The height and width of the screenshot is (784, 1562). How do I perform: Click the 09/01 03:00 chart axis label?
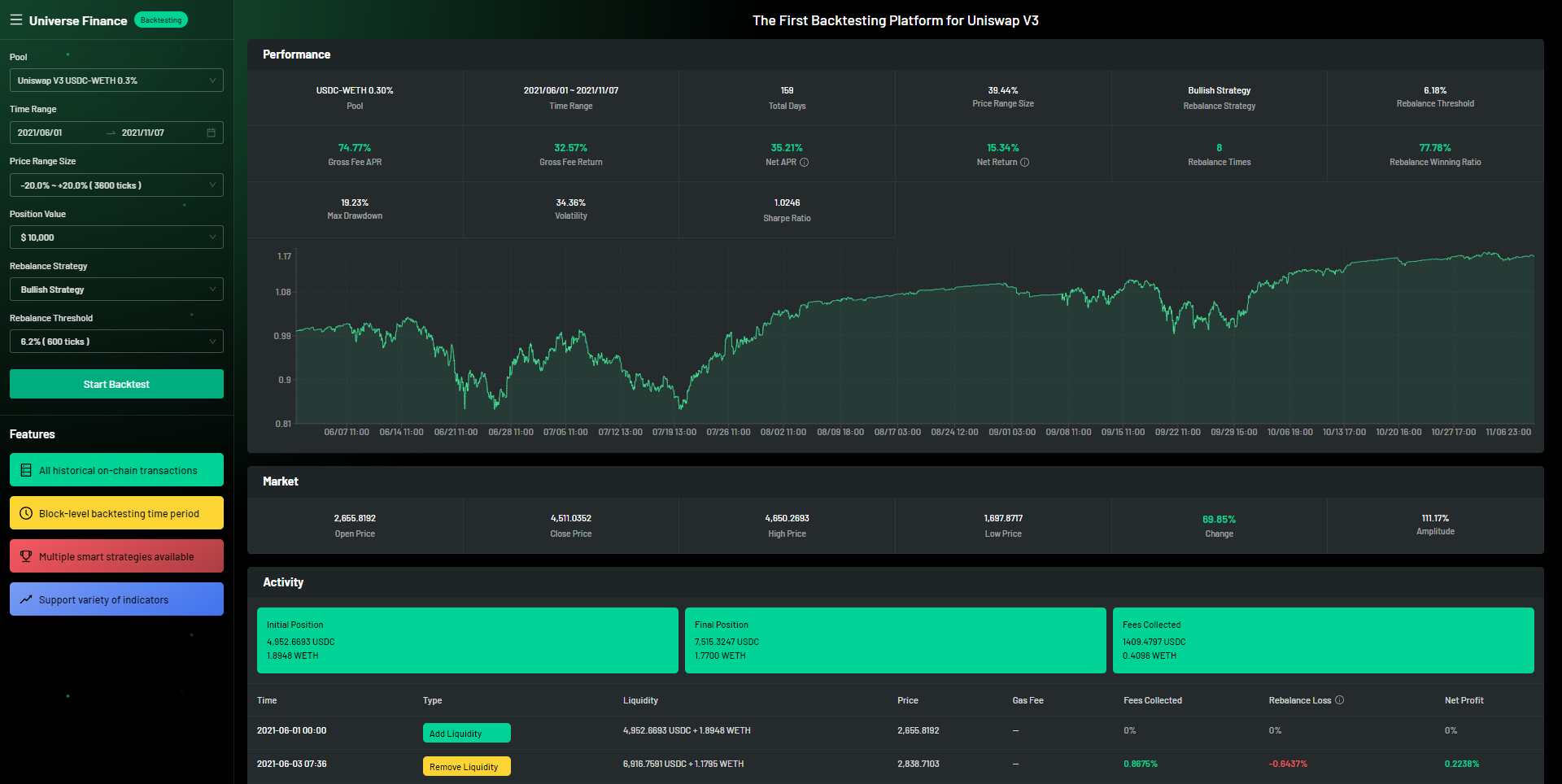click(x=1012, y=432)
